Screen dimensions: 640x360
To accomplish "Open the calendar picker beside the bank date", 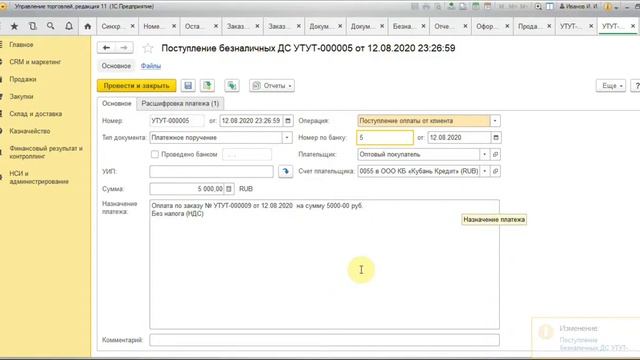I will tap(496, 138).
